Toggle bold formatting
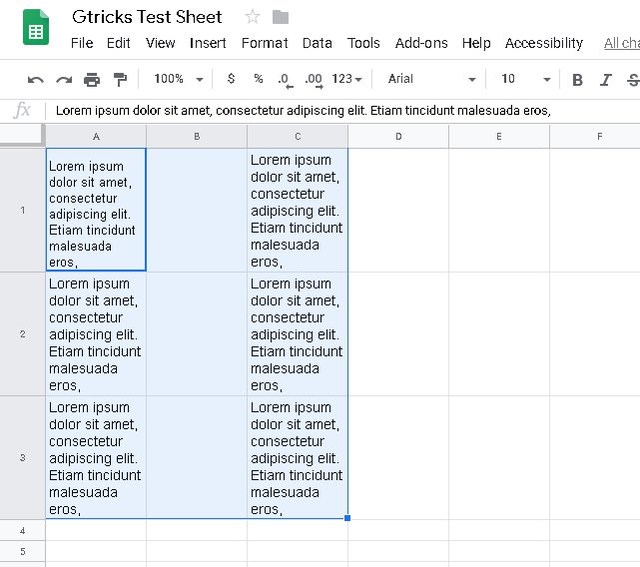 pos(577,79)
